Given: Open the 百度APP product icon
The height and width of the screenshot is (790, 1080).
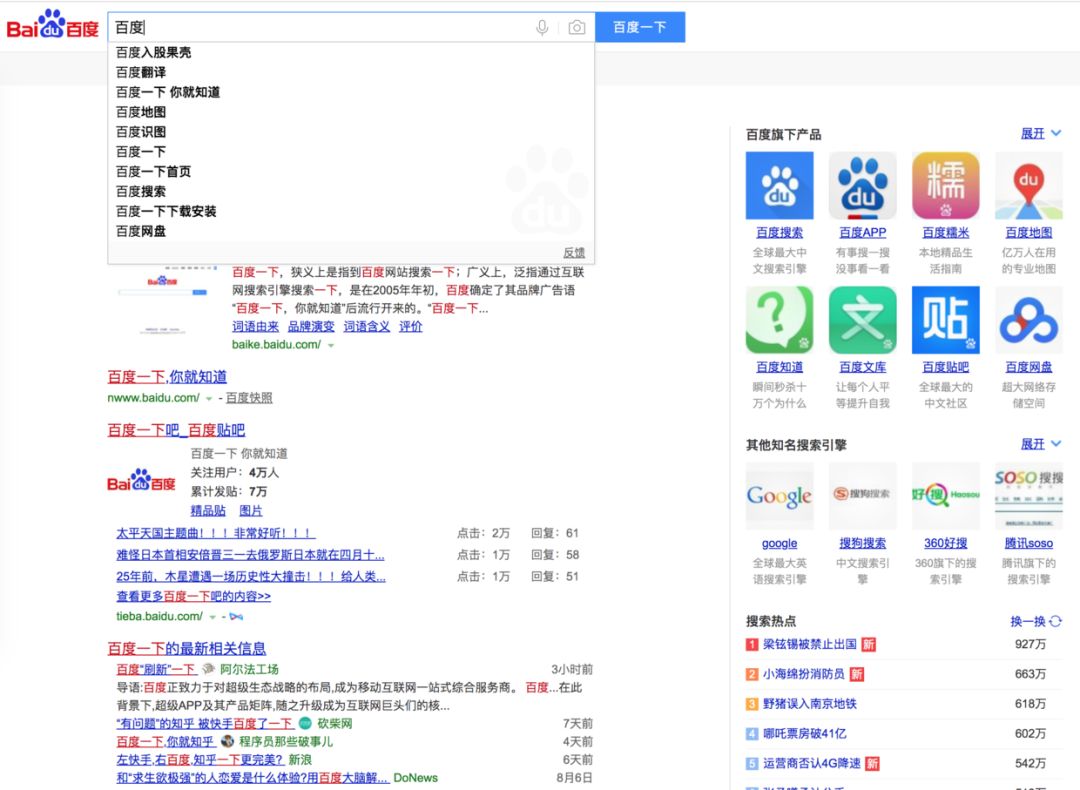Looking at the screenshot, I should [862, 185].
